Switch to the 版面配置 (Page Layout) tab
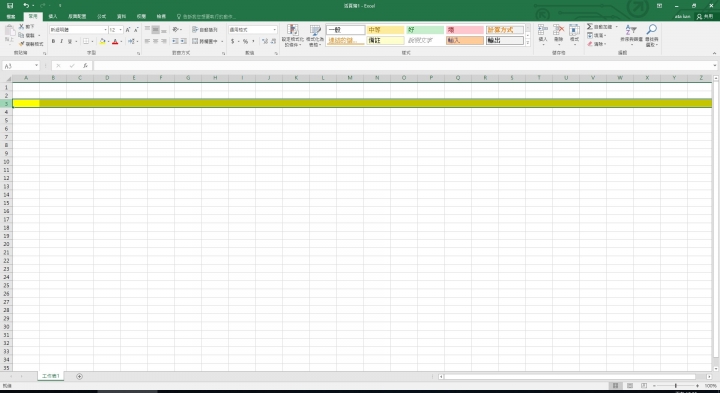Viewport: 720px width, 393px height. click(x=77, y=16)
